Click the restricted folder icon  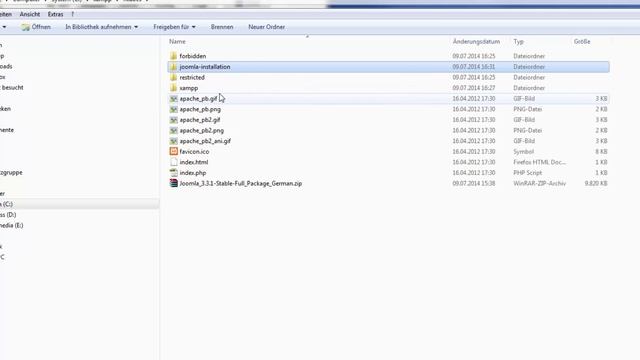pyautogui.click(x=173, y=77)
